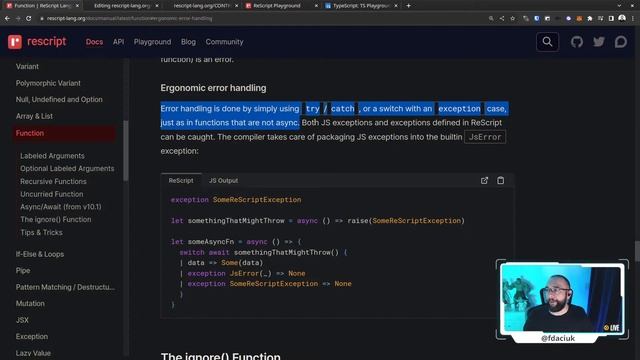Jump to Async/Await (from v10.1) section
This screenshot has width=640, height=360.
60,207
